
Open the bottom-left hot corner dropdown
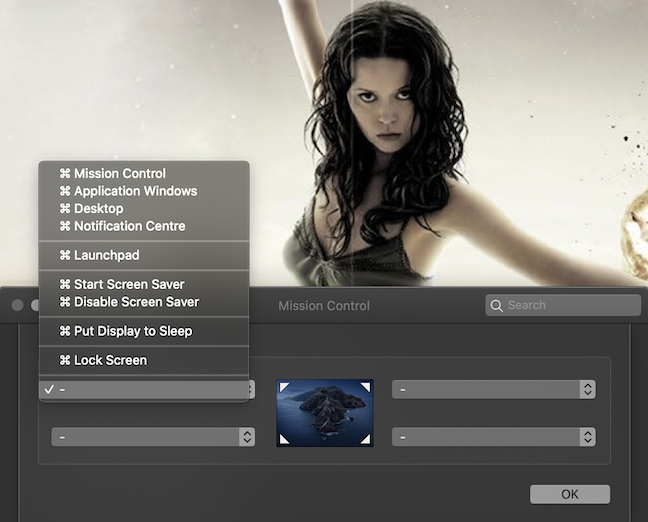point(153,437)
